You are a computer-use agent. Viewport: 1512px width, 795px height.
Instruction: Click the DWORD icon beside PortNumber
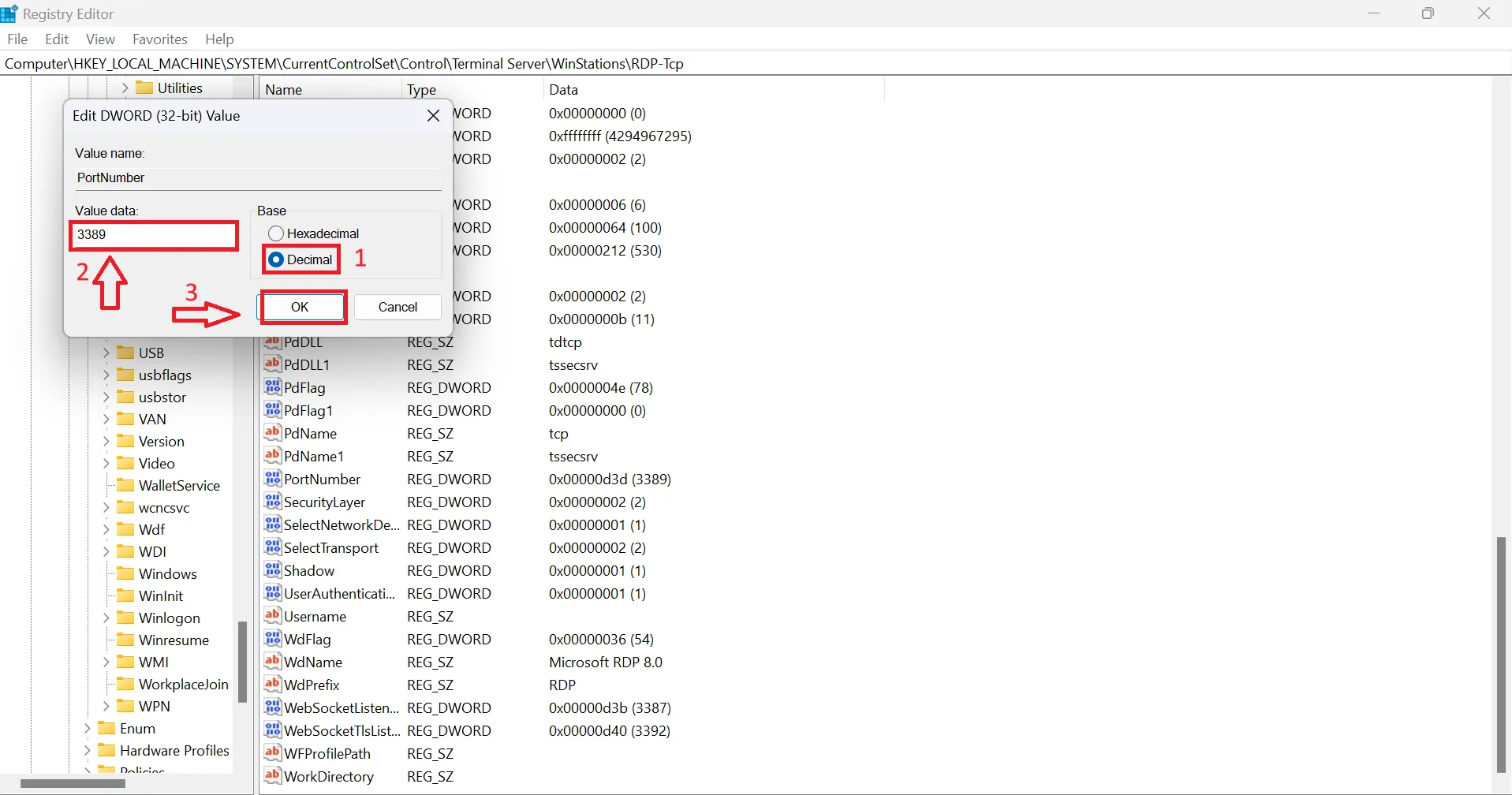pos(273,479)
